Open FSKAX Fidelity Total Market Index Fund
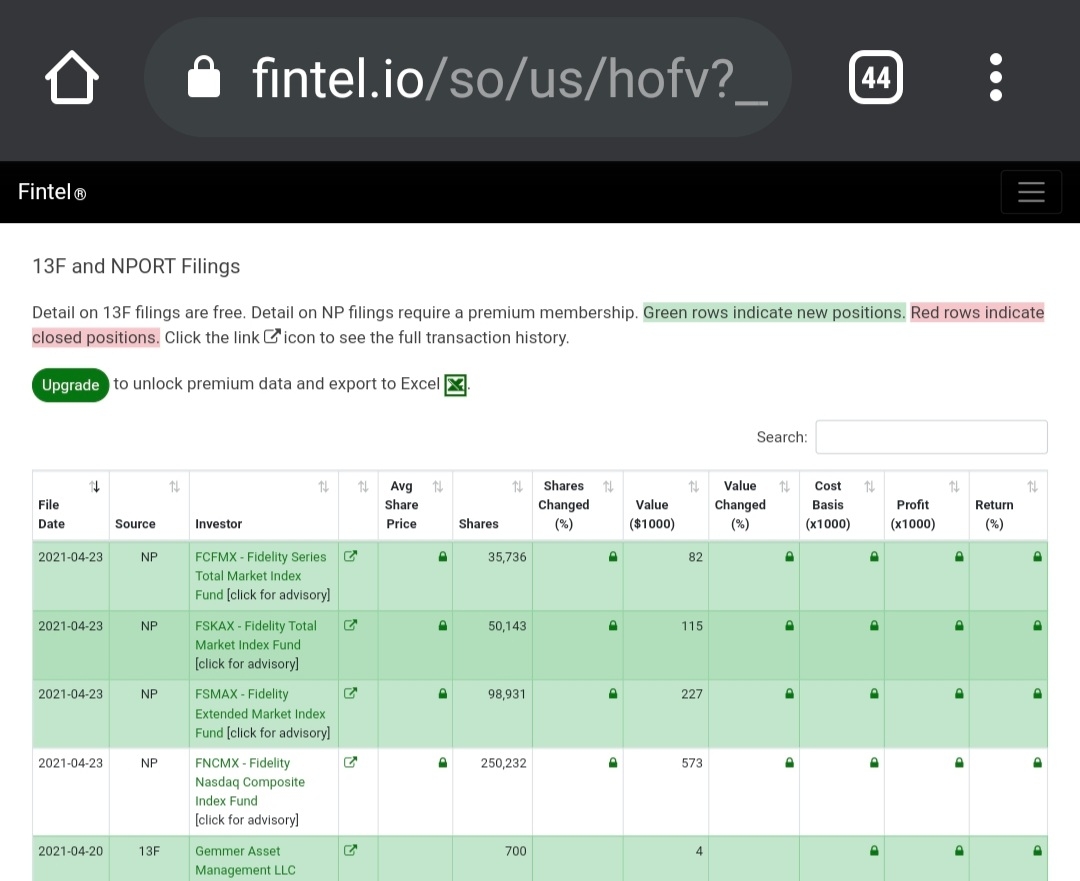 (256, 635)
